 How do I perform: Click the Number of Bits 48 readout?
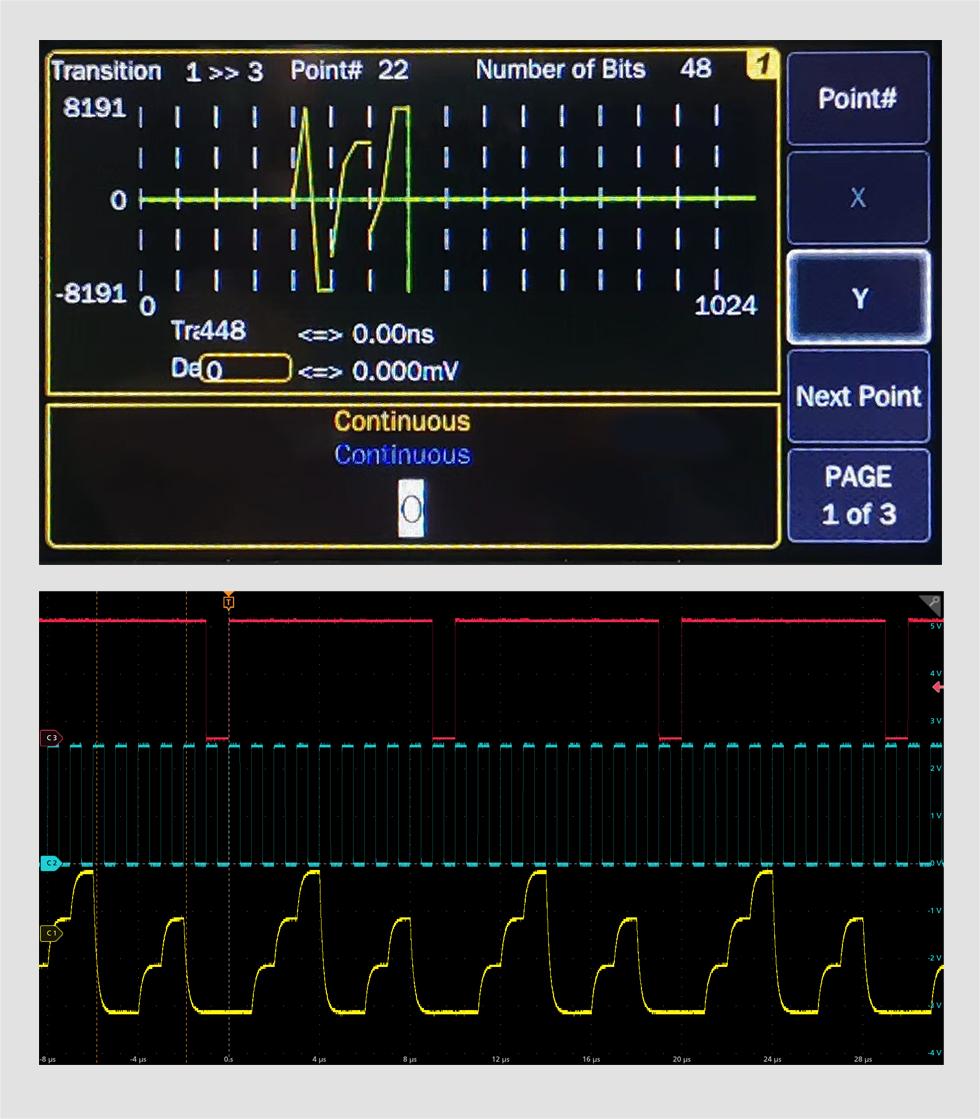point(593,70)
